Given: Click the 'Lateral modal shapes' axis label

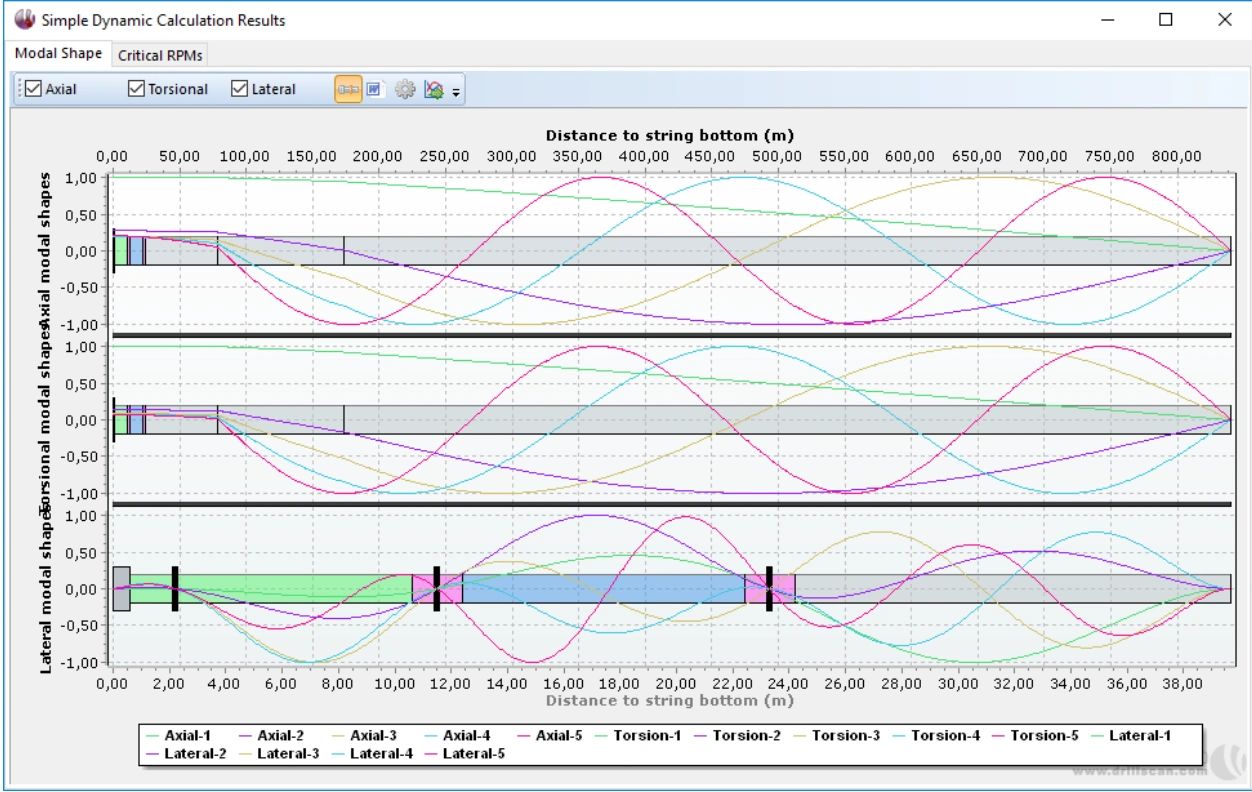Looking at the screenshot, I should coord(46,591).
